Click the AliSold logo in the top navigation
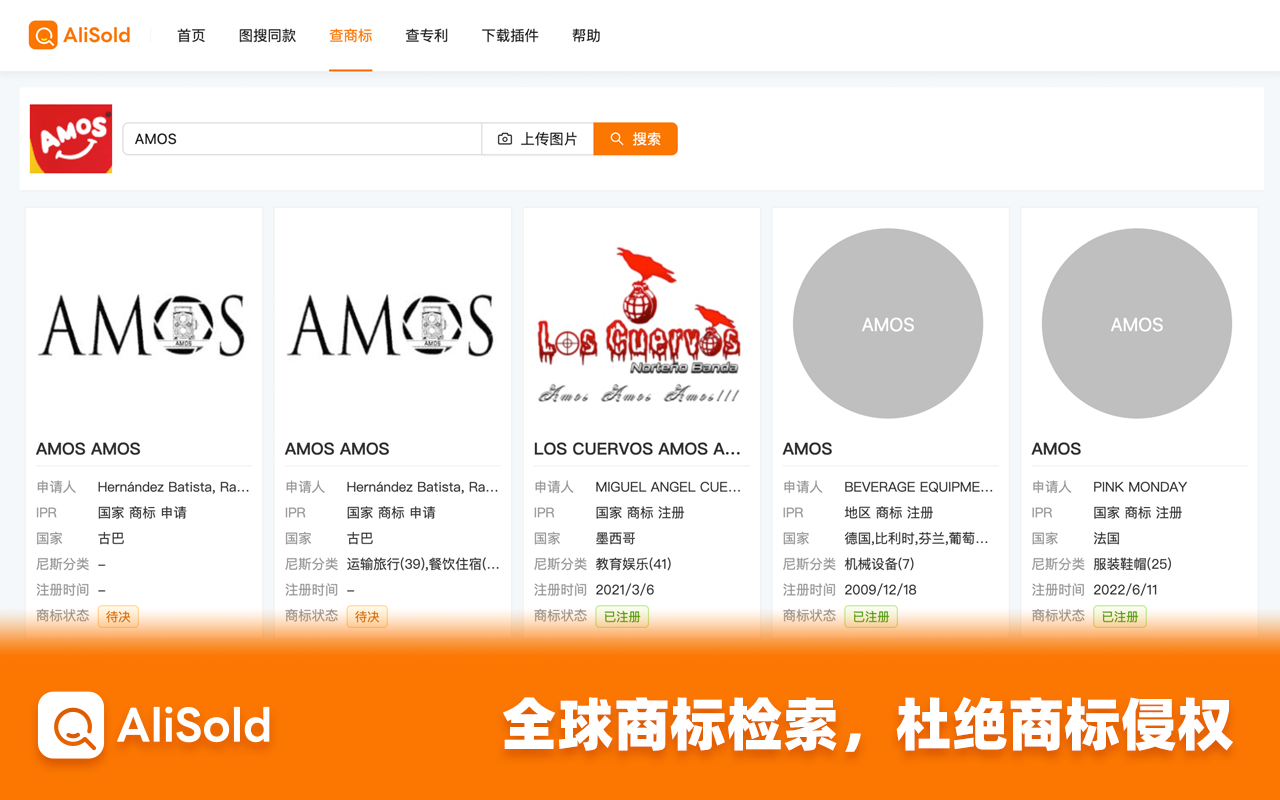This screenshot has height=800, width=1280. click(79, 35)
